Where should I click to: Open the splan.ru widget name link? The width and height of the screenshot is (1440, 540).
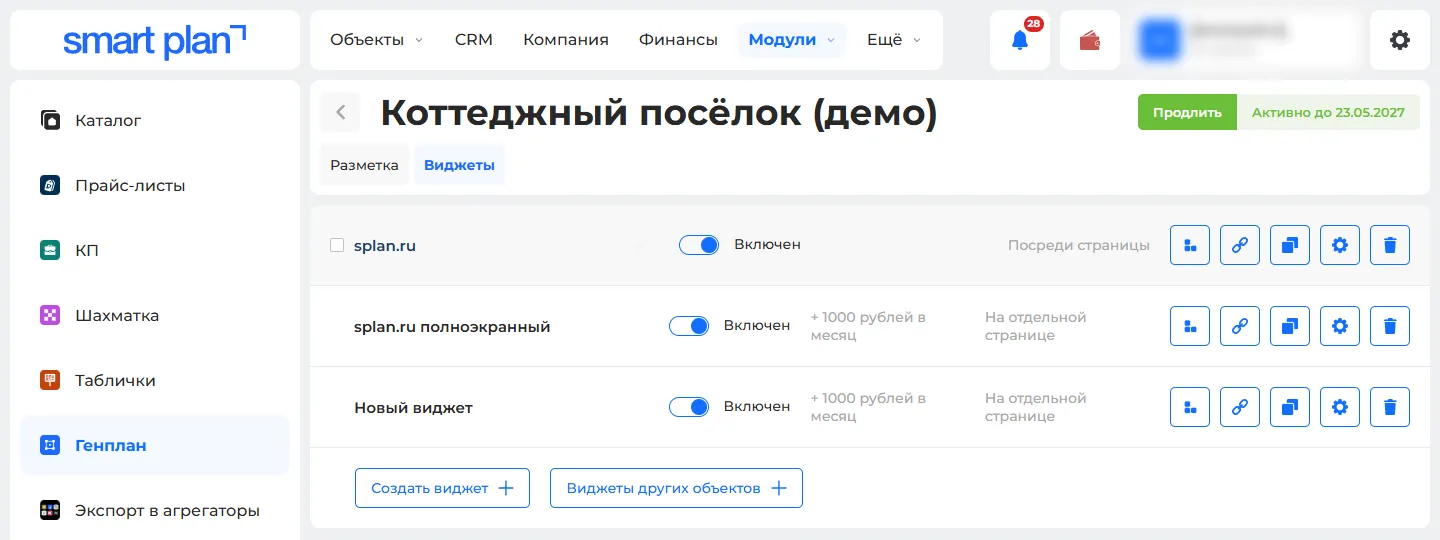(x=385, y=245)
